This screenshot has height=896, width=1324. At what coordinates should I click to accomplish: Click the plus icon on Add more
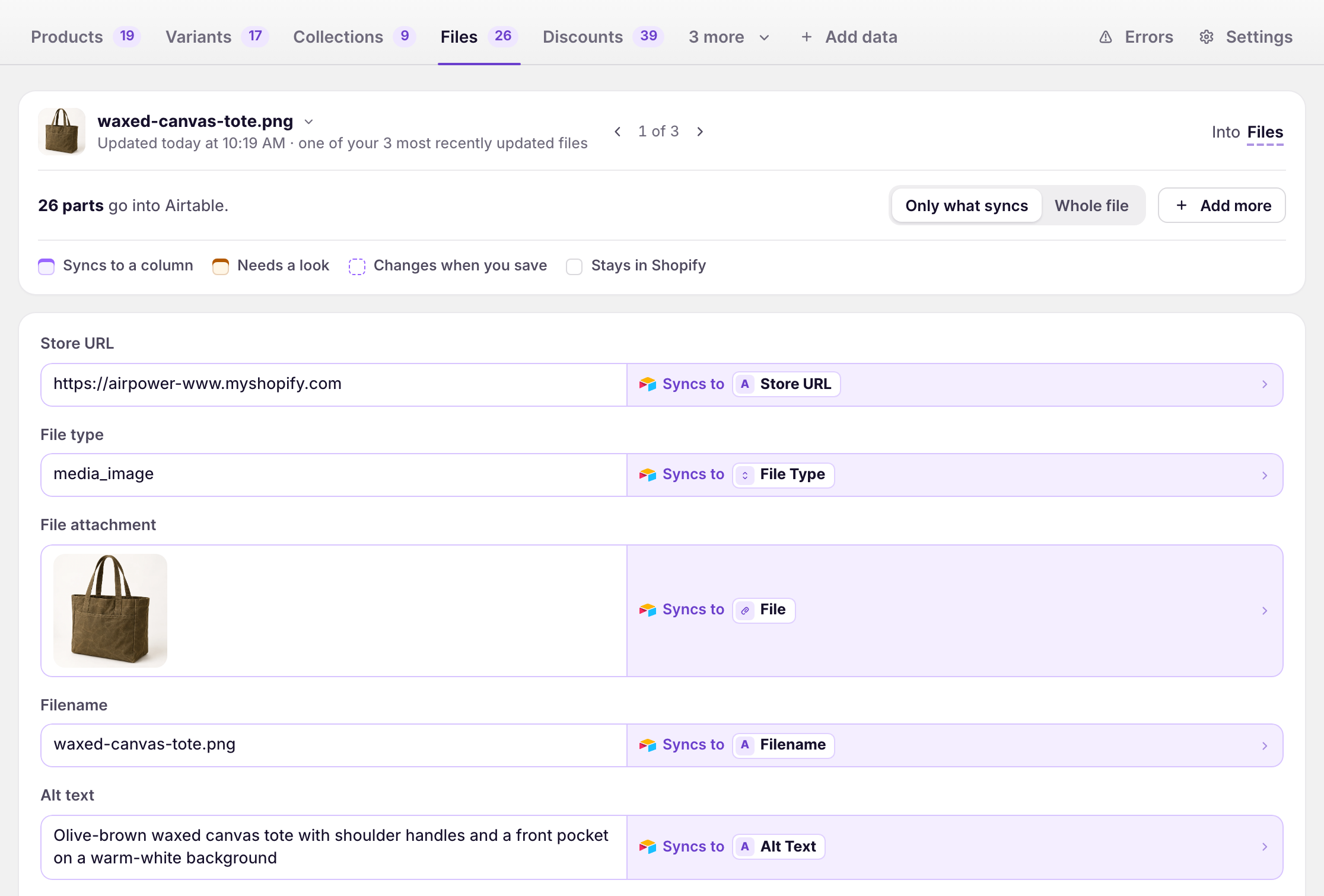pyautogui.click(x=1181, y=205)
